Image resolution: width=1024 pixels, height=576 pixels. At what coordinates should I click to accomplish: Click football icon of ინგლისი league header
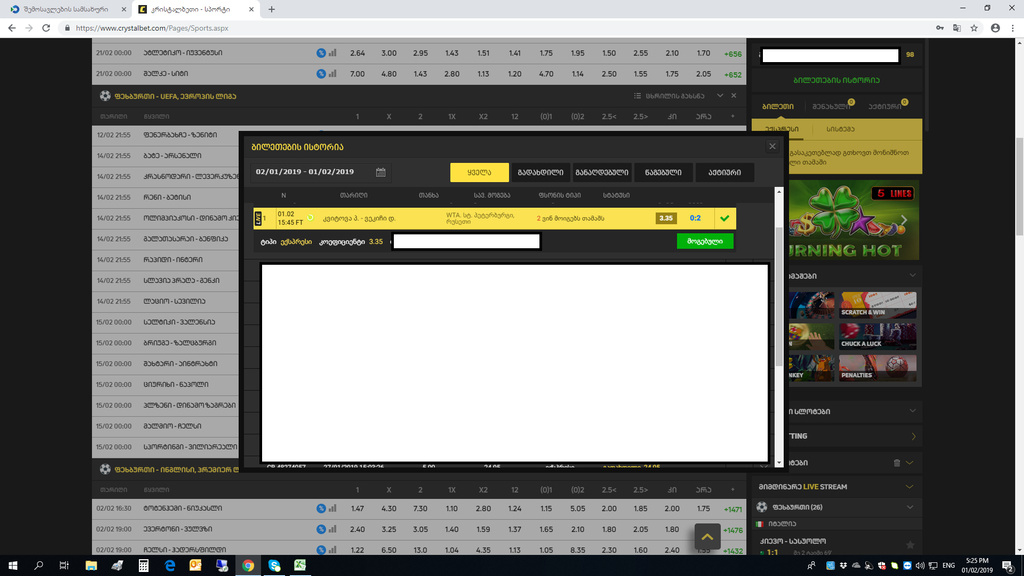(105, 469)
